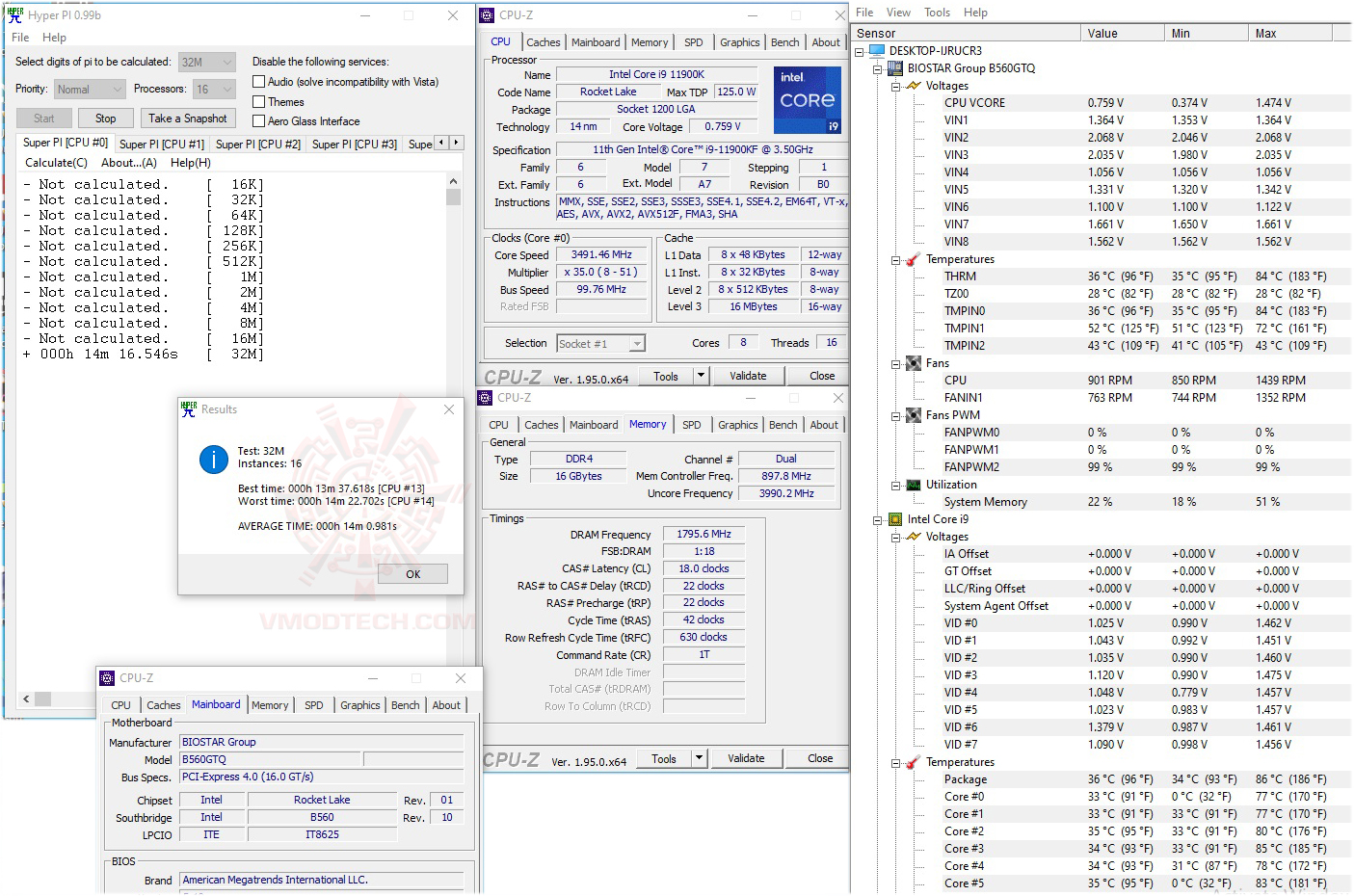Open the View menu in HWMonitor
Image resolution: width=1354 pixels, height=896 pixels.
898,13
